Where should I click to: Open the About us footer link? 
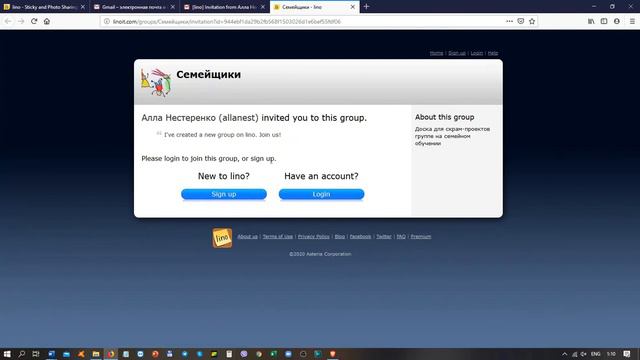coord(247,237)
